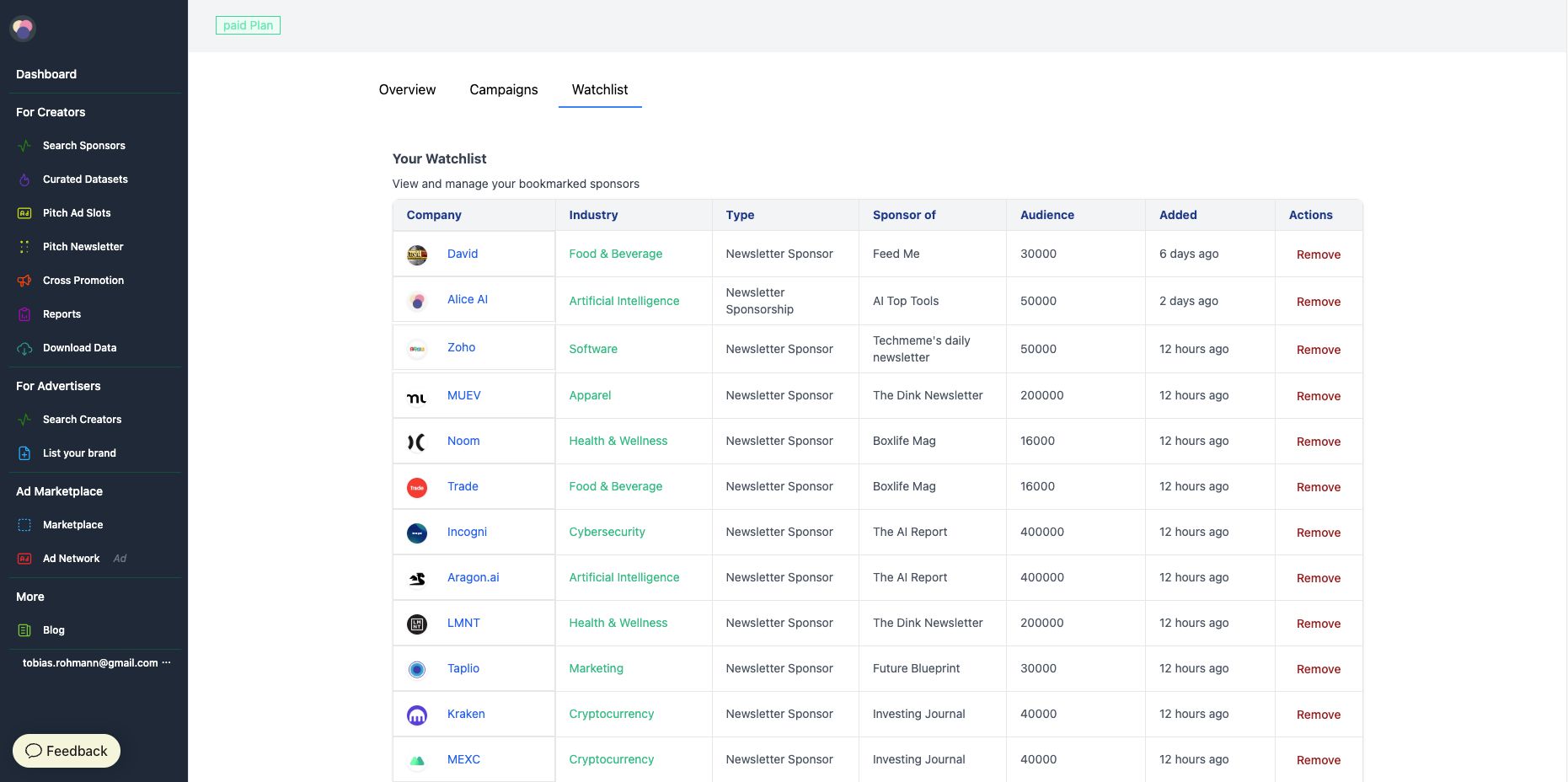Open the Incogni company link
The height and width of the screenshot is (782, 1568).
coord(467,532)
